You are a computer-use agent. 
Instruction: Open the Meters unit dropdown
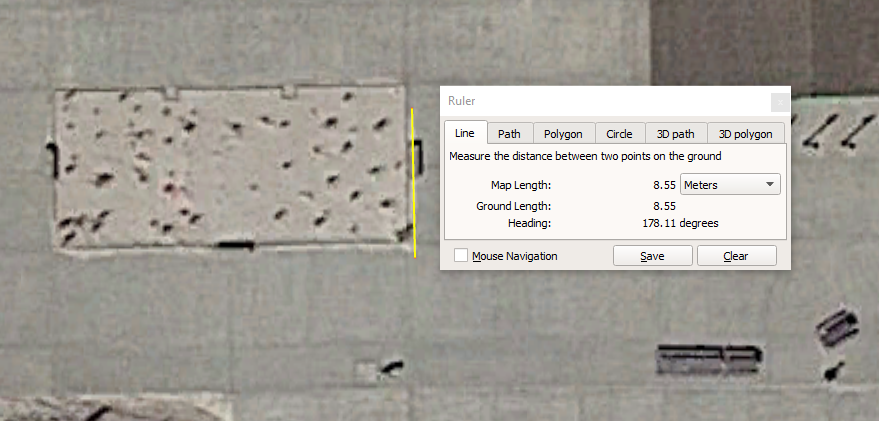[x=729, y=185]
